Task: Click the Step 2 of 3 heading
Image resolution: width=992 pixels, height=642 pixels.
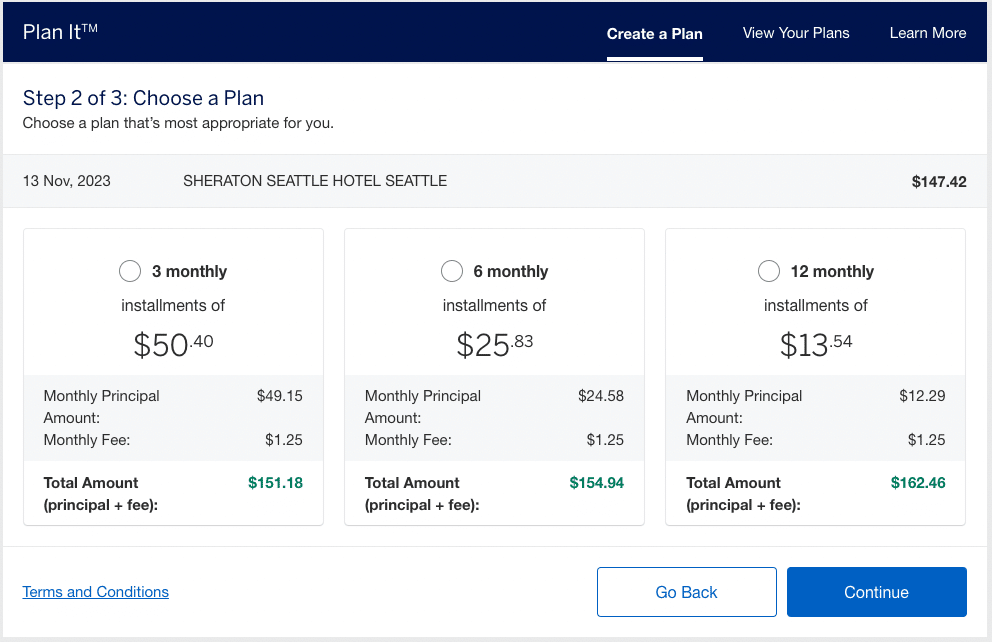Action: pyautogui.click(x=143, y=98)
